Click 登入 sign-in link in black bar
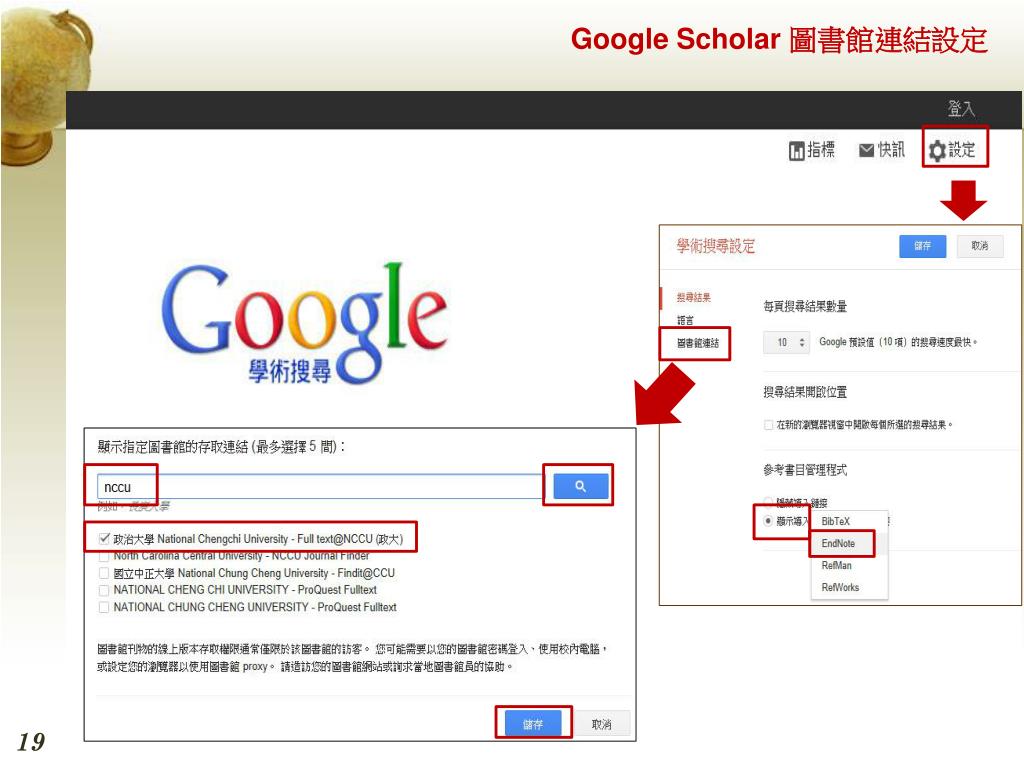1024x768 pixels. (x=961, y=108)
